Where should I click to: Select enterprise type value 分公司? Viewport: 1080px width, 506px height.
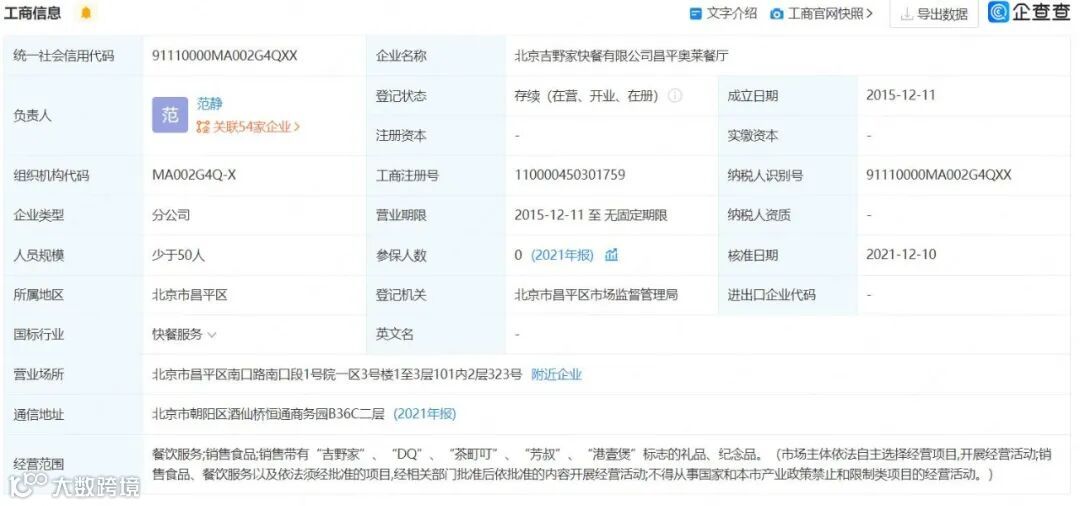point(171,215)
